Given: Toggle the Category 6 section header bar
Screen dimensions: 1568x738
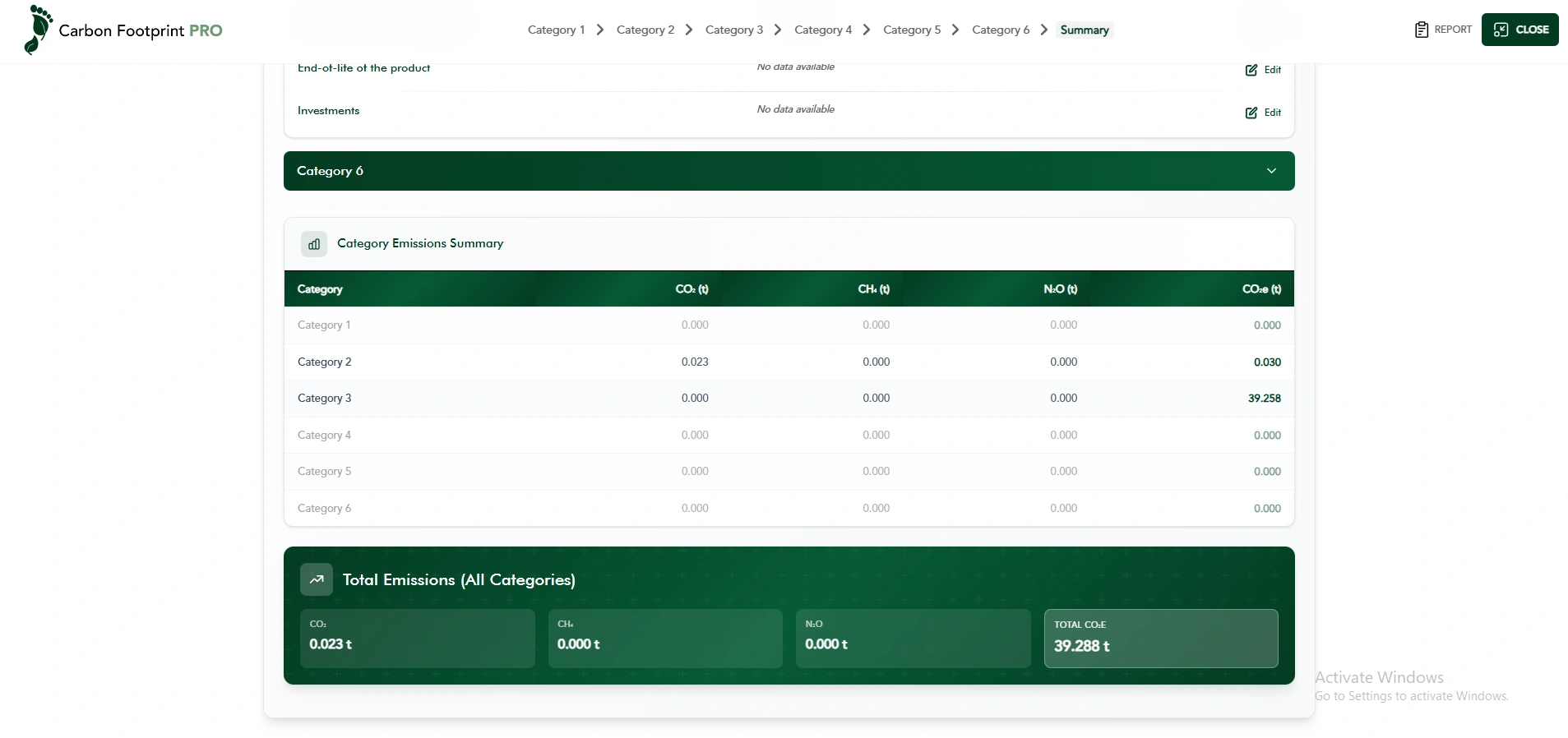Looking at the screenshot, I should coord(740,171).
